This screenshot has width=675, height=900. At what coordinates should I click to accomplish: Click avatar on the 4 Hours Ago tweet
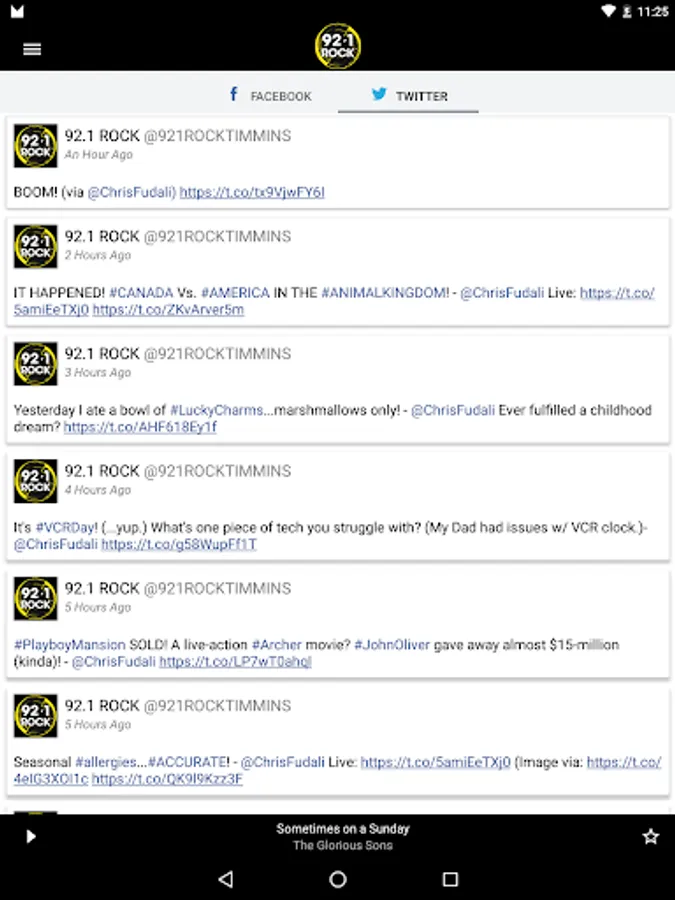36,481
